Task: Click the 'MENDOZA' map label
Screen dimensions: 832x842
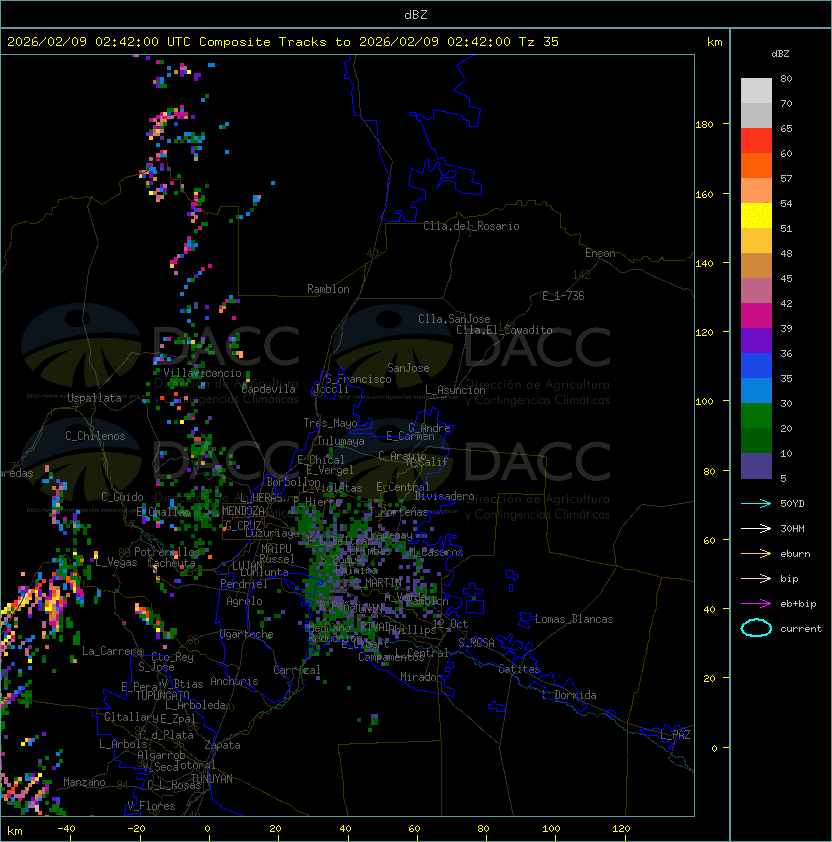Action: (243, 511)
